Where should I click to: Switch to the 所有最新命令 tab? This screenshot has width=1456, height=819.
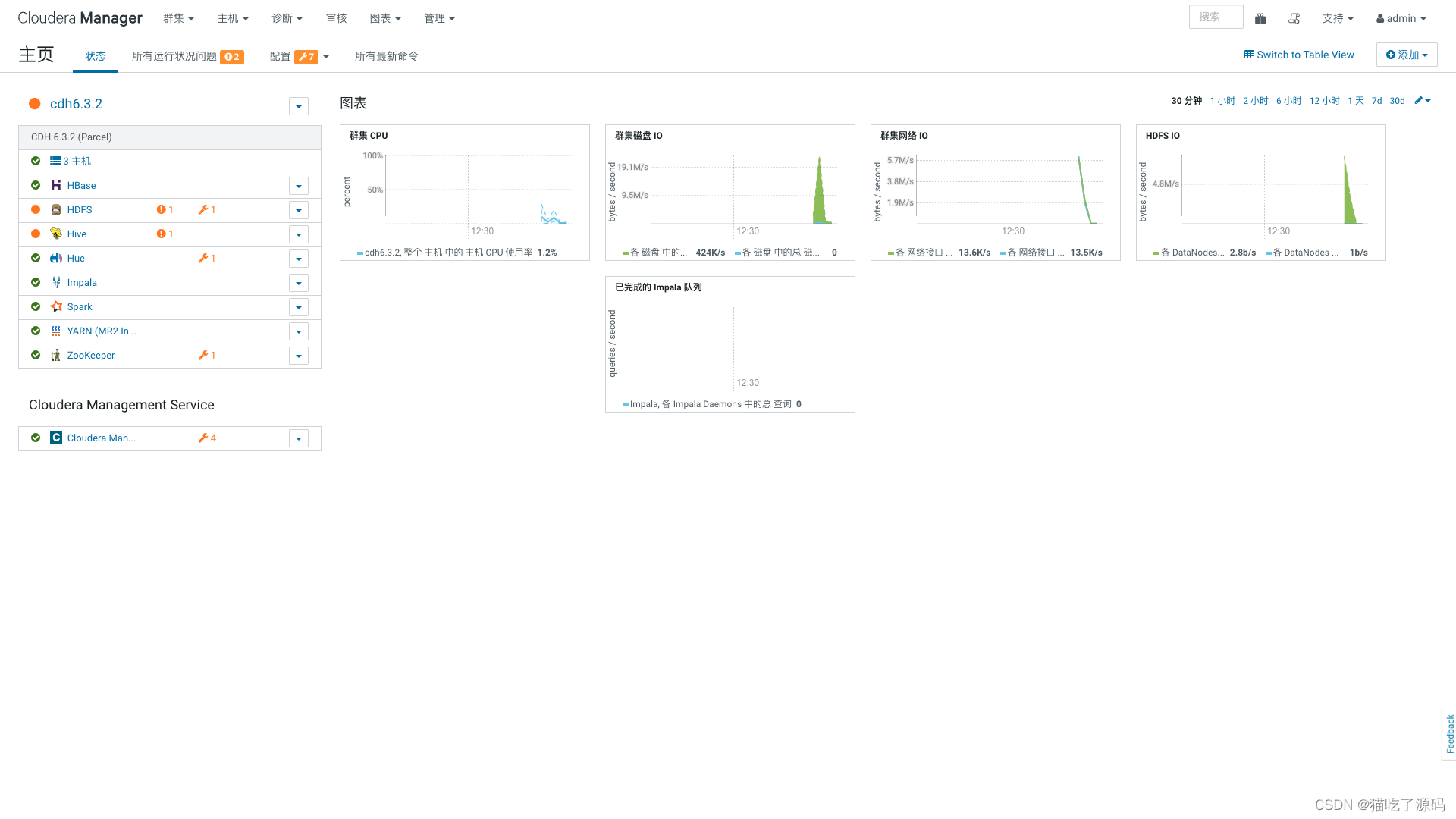[386, 56]
